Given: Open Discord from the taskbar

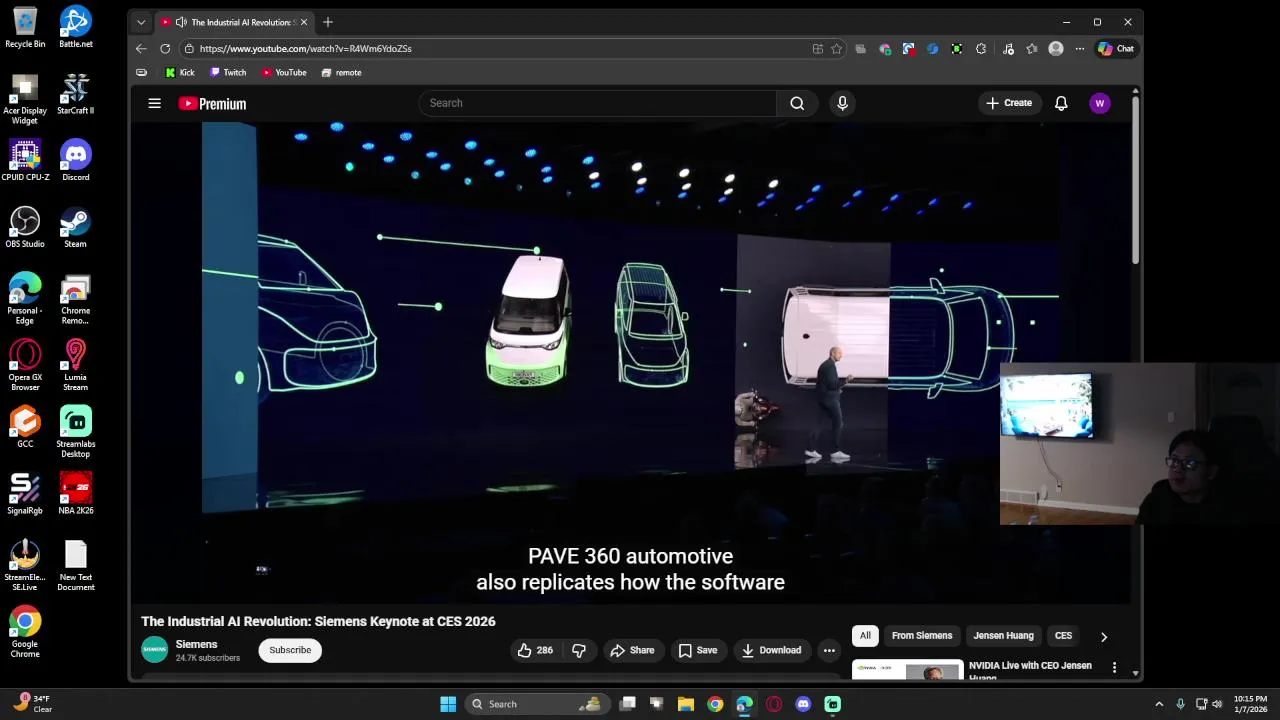Looking at the screenshot, I should point(803,704).
